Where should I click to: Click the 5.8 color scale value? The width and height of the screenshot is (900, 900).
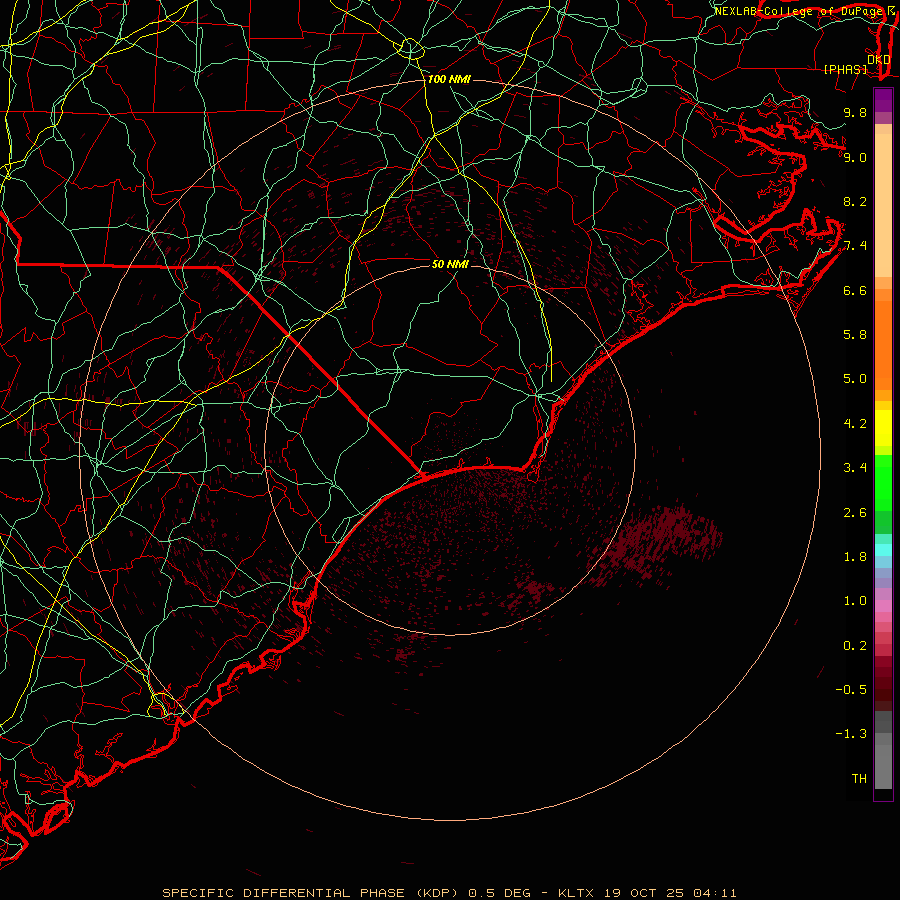click(x=855, y=335)
